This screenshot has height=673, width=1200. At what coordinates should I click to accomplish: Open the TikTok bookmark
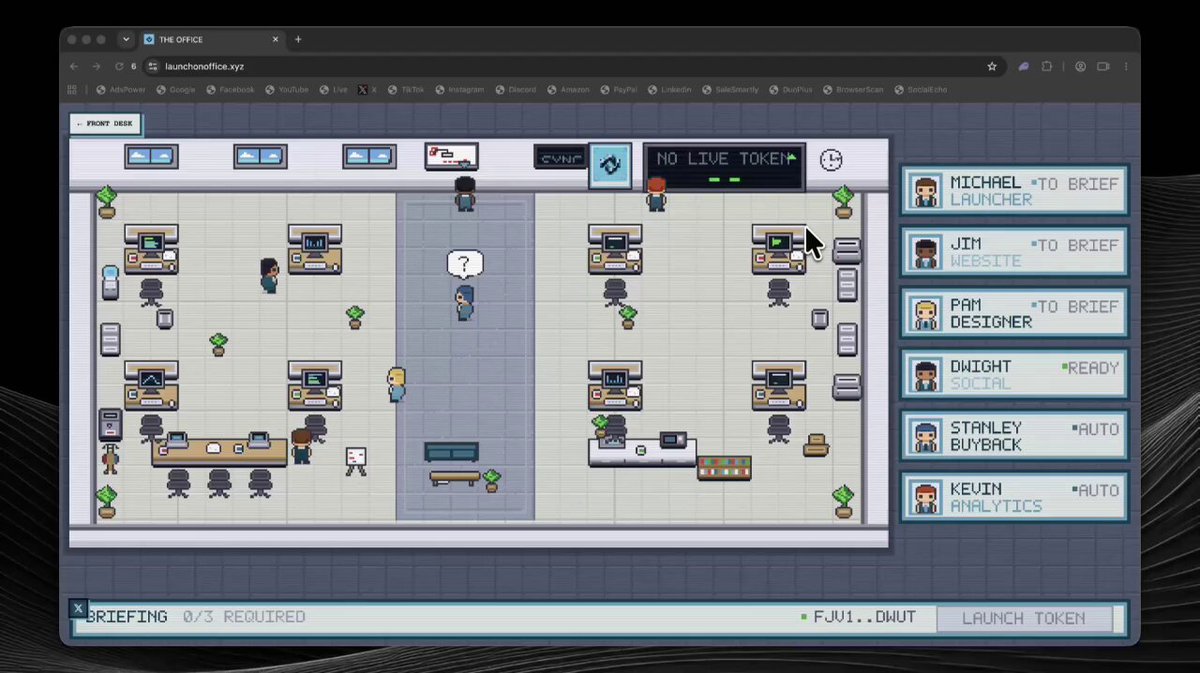click(406, 90)
